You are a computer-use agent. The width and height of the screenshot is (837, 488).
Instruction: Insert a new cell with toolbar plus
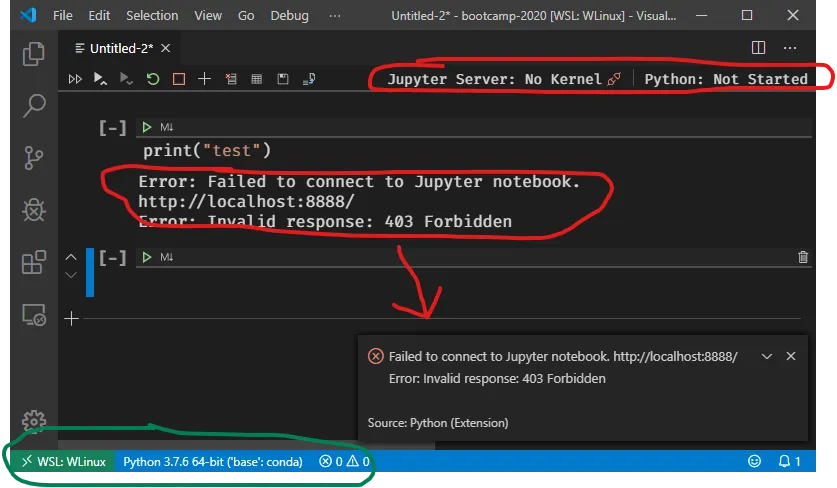pyautogui.click(x=204, y=79)
